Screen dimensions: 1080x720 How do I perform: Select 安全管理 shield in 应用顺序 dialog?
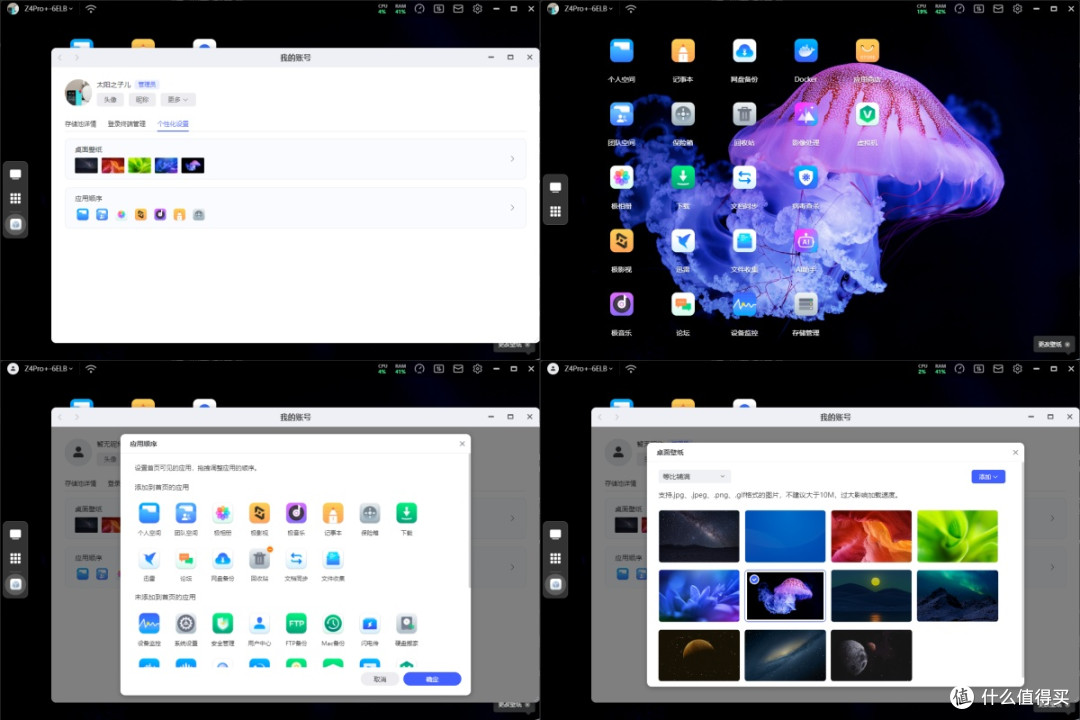[x=222, y=624]
